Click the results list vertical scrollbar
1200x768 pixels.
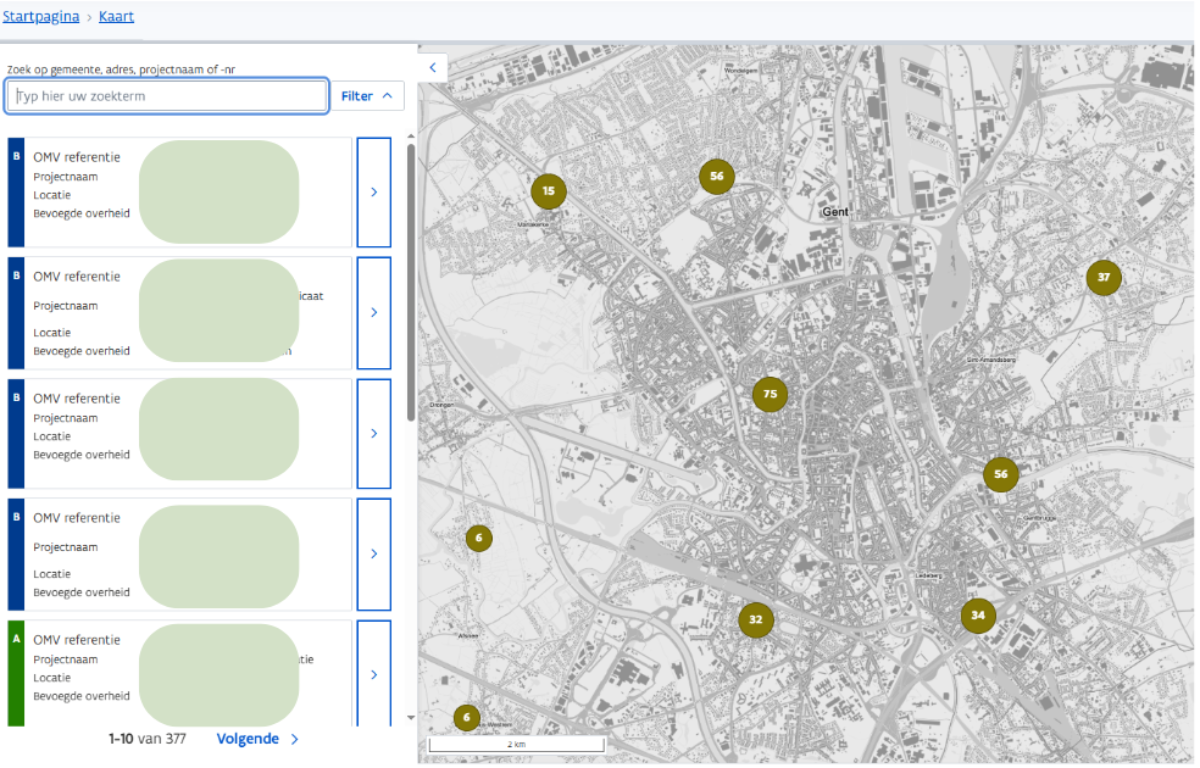click(410, 280)
